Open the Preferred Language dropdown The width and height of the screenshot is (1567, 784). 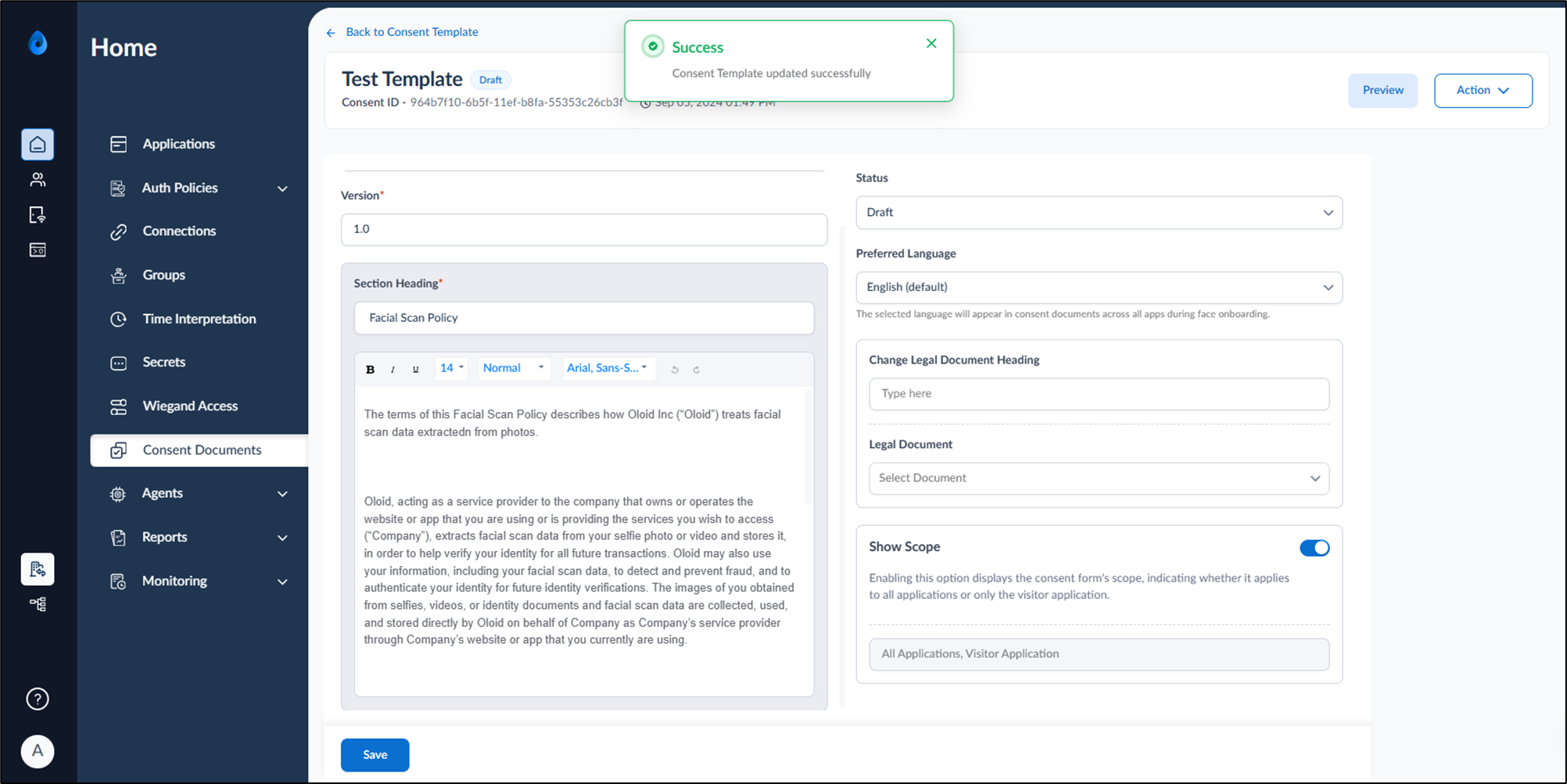(x=1099, y=288)
